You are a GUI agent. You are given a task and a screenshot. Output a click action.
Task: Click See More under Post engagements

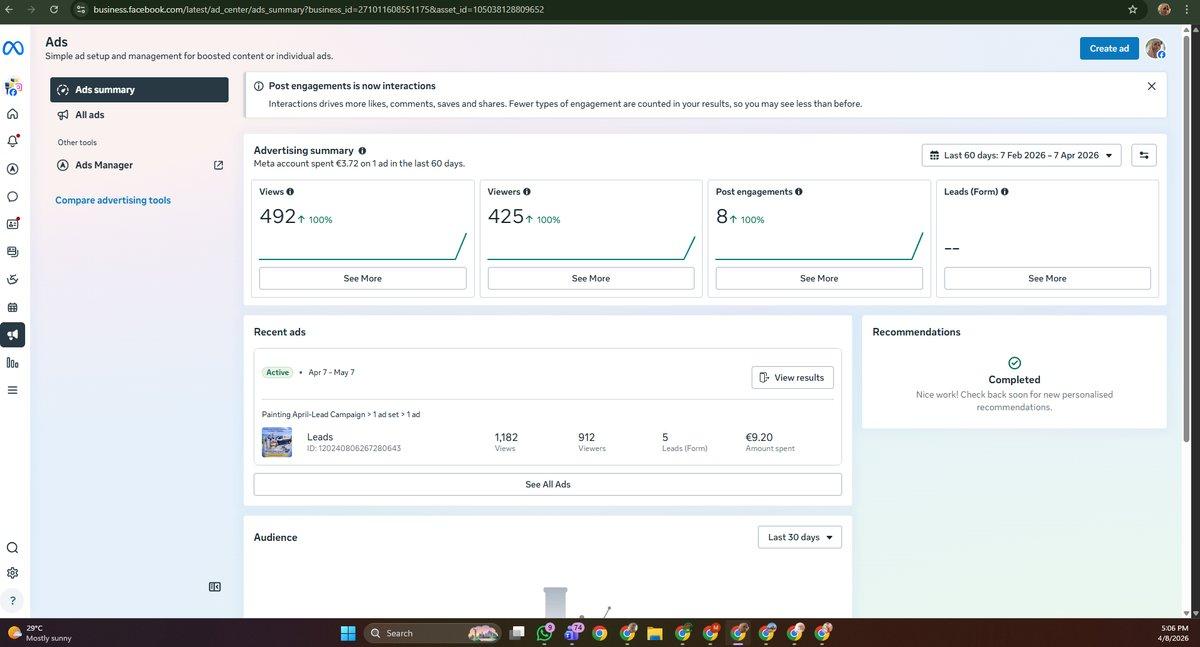point(819,279)
